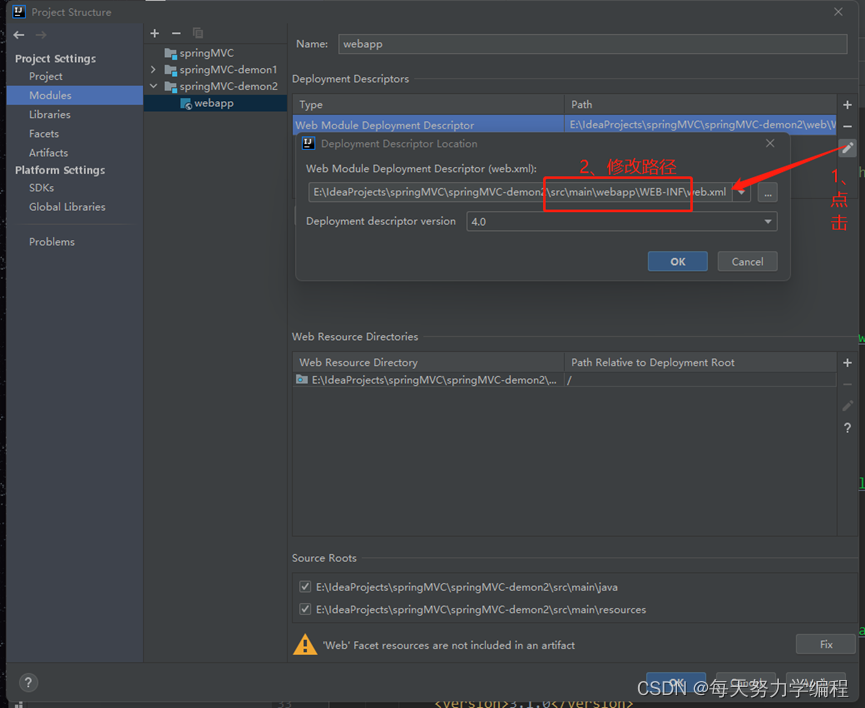Open the Artifacts settings page

49,152
